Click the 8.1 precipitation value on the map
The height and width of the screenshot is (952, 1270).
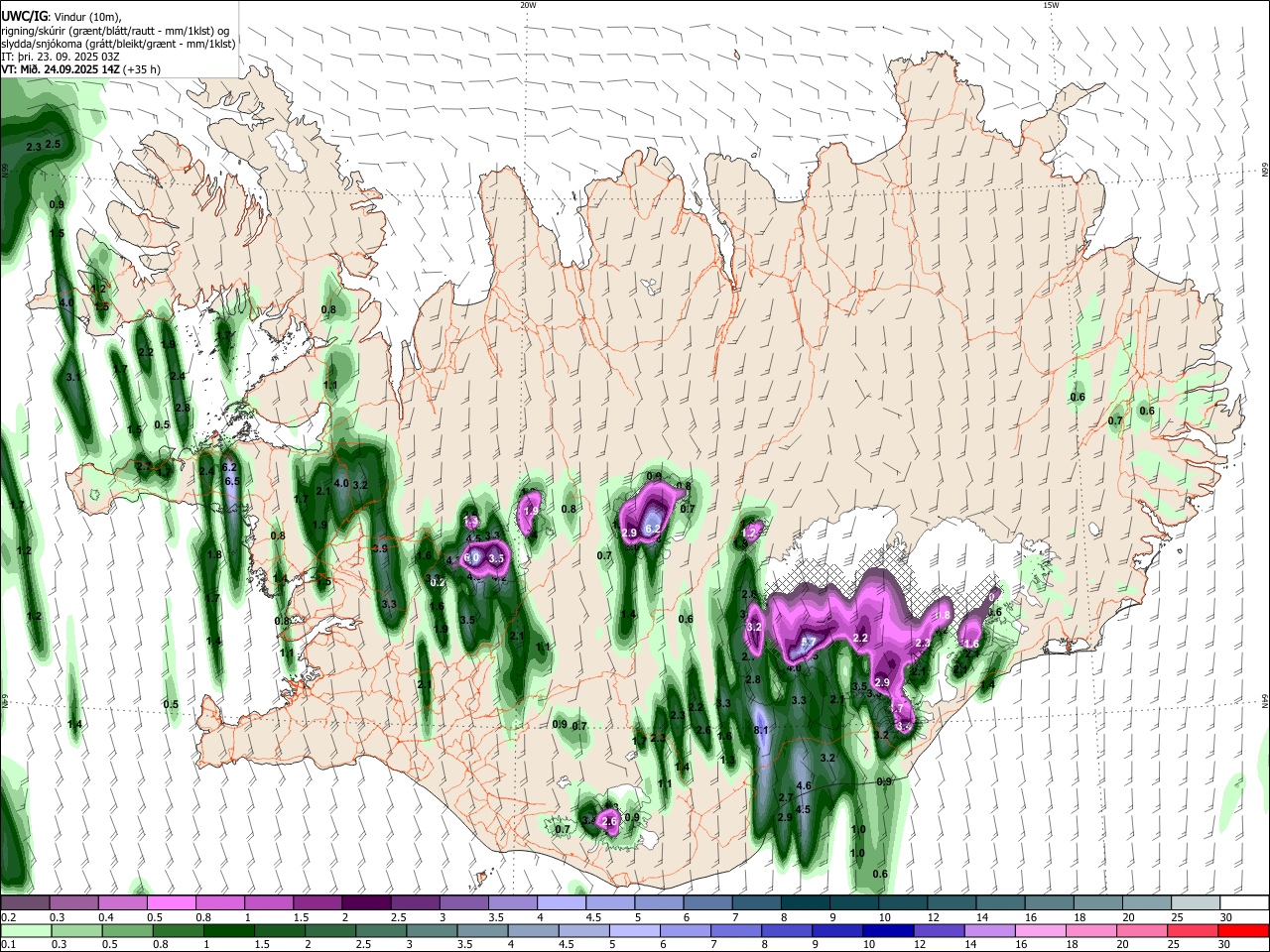tap(762, 731)
